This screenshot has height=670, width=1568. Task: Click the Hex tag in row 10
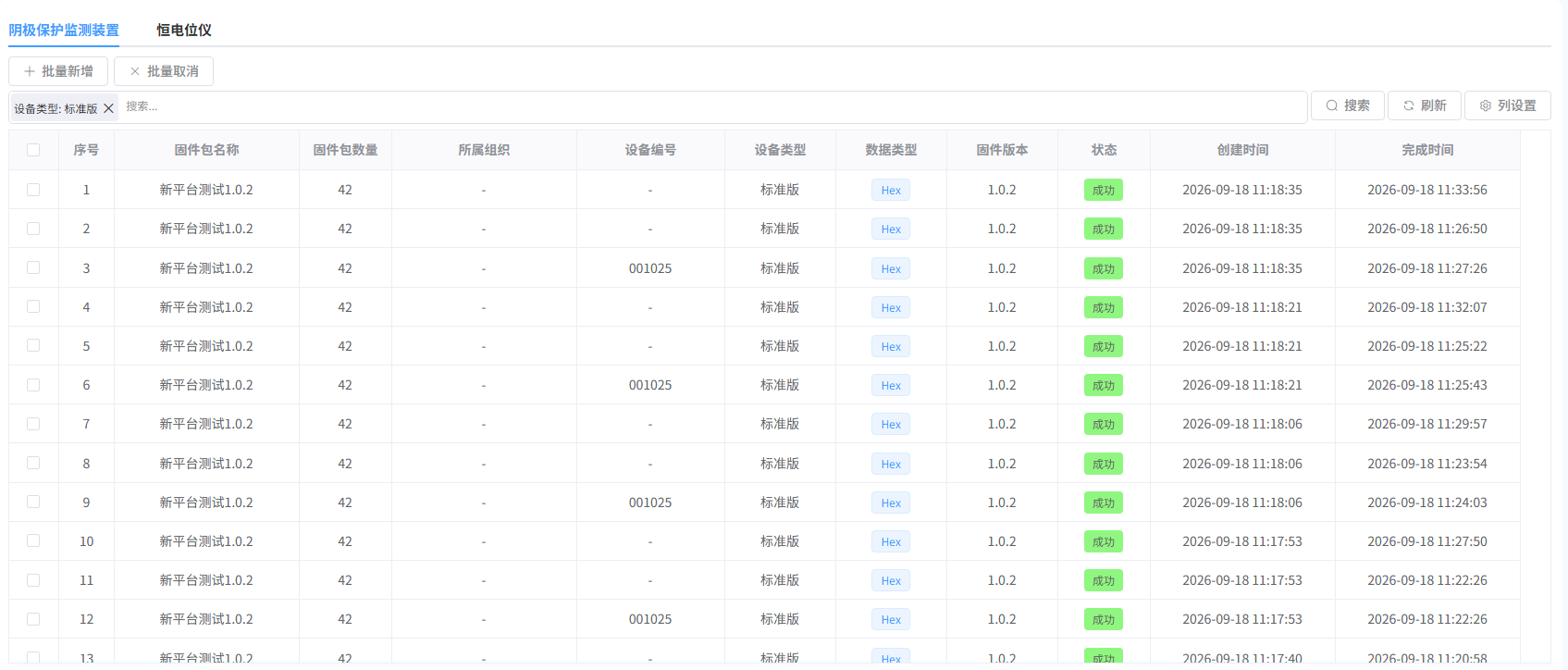click(891, 542)
